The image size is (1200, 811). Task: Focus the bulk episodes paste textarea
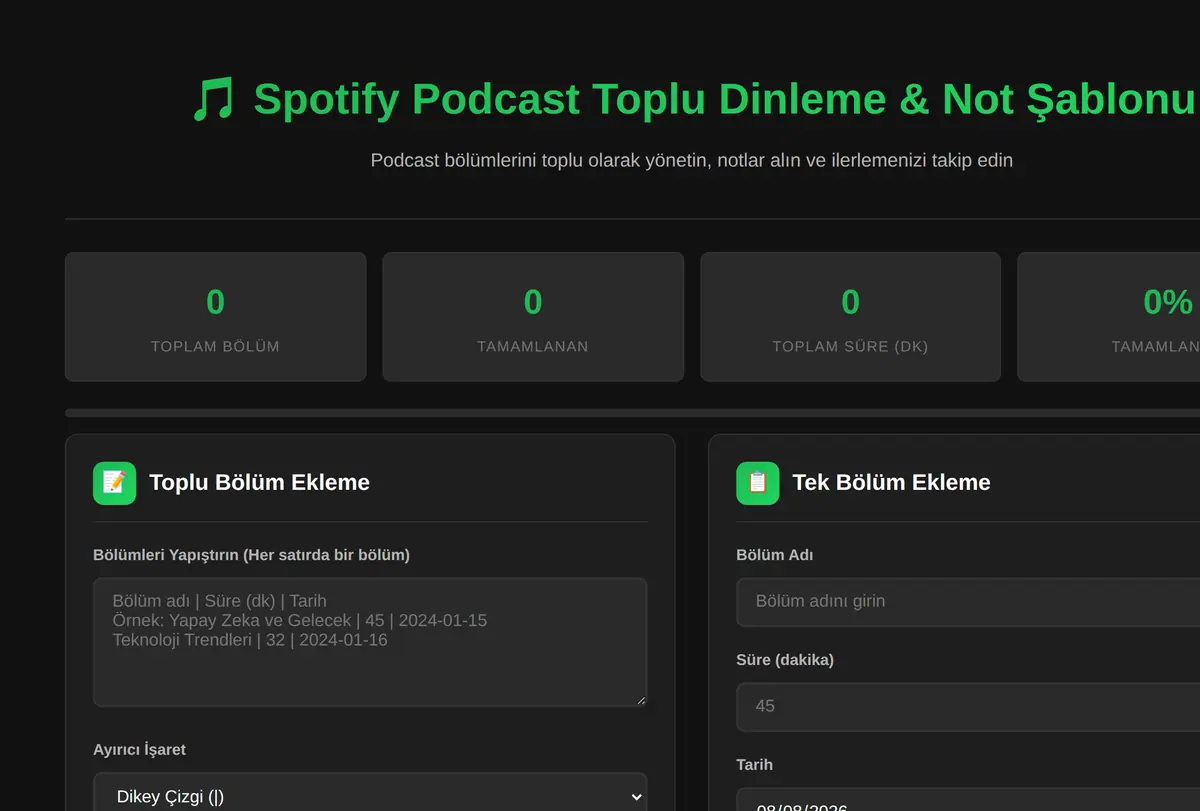tap(370, 642)
